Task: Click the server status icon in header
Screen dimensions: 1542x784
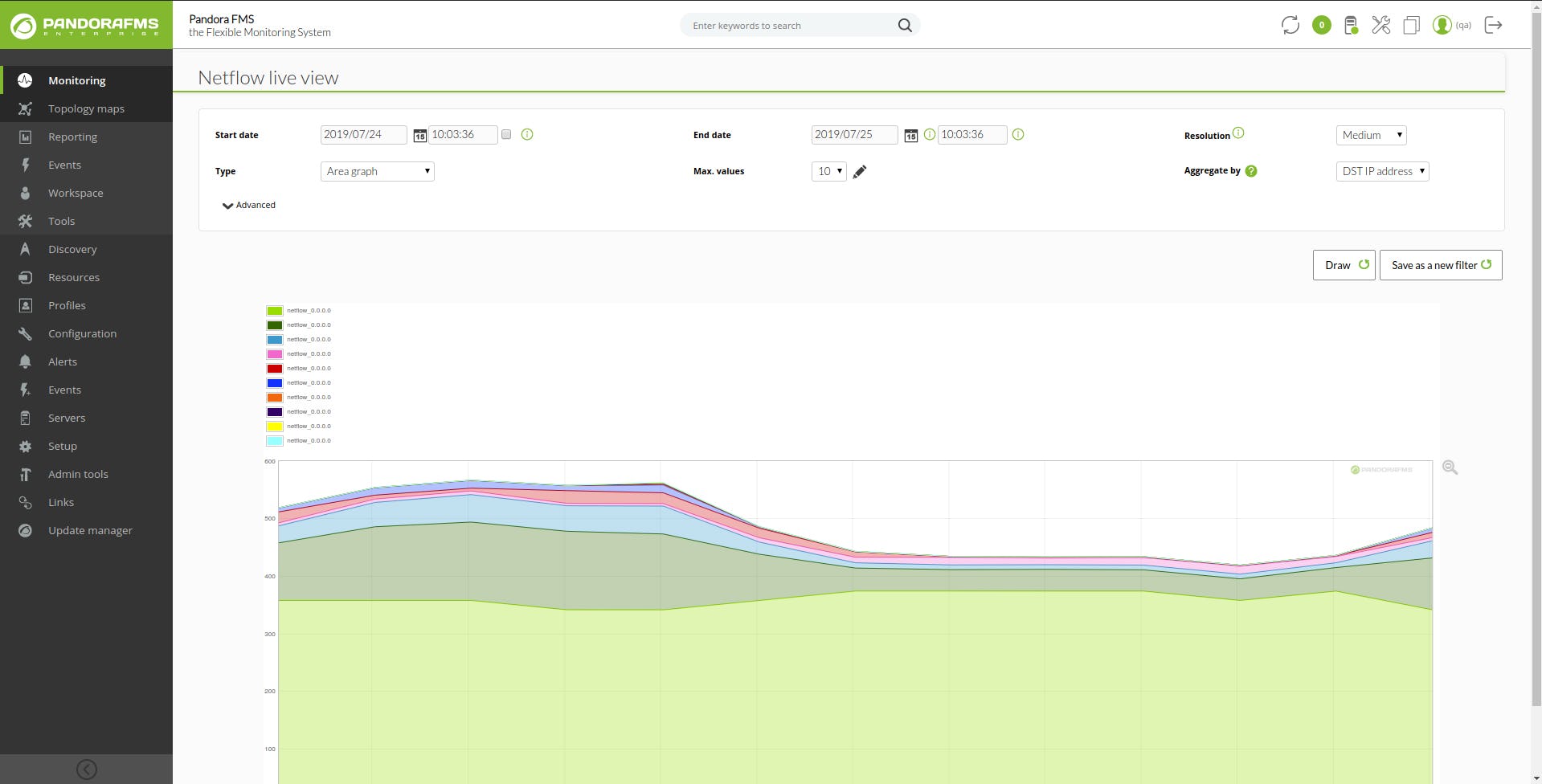Action: (x=1351, y=25)
